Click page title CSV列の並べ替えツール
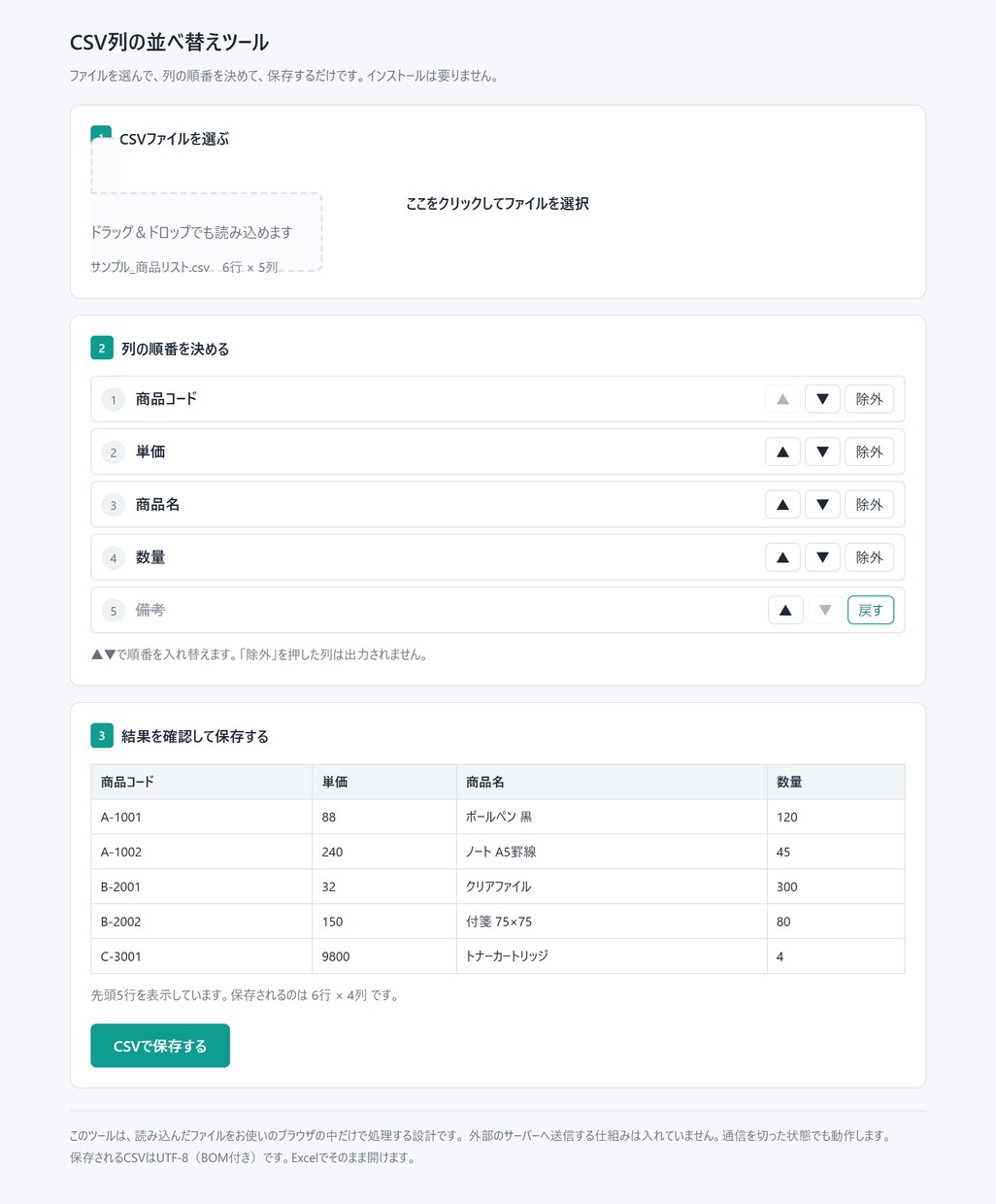 (169, 42)
